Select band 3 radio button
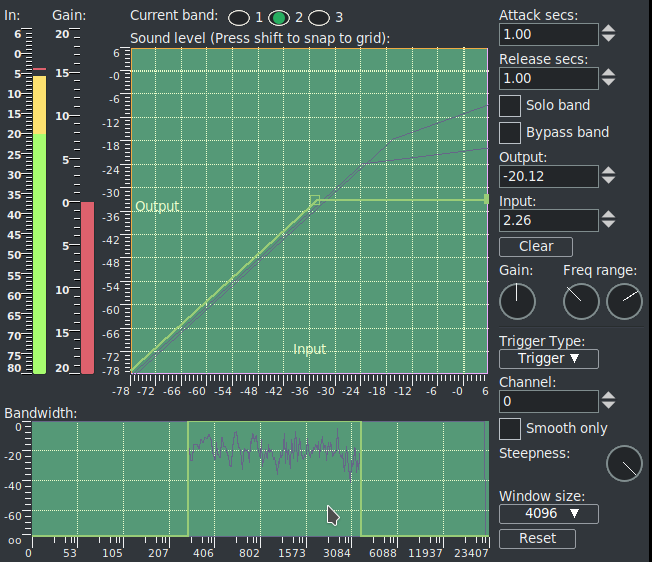This screenshot has width=652, height=562. click(x=319, y=18)
